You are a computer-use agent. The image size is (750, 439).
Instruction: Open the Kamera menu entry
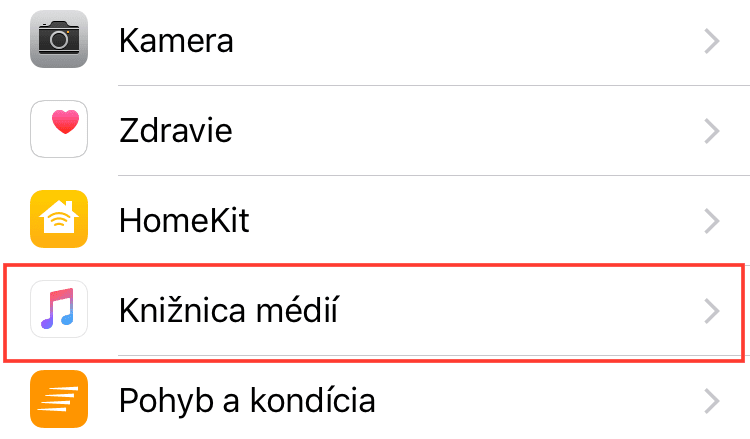tap(176, 41)
